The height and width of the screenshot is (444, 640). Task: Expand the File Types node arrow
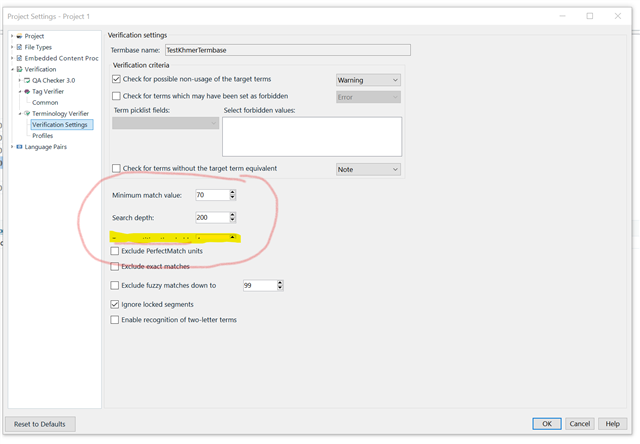(12, 47)
